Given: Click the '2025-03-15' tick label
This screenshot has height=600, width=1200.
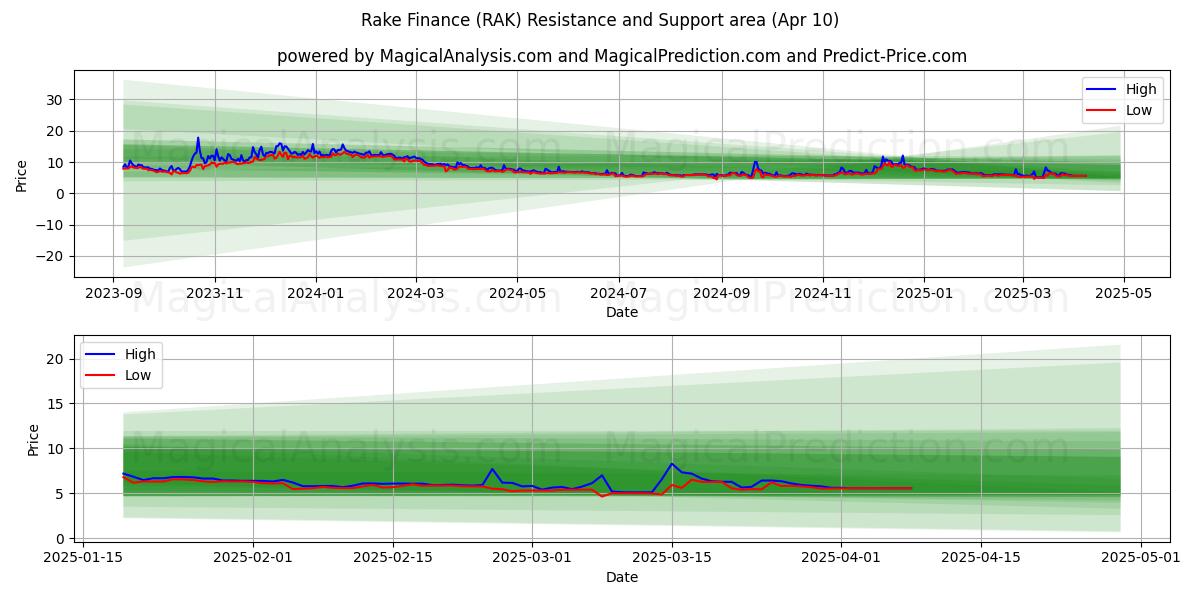Looking at the screenshot, I should 672,558.
